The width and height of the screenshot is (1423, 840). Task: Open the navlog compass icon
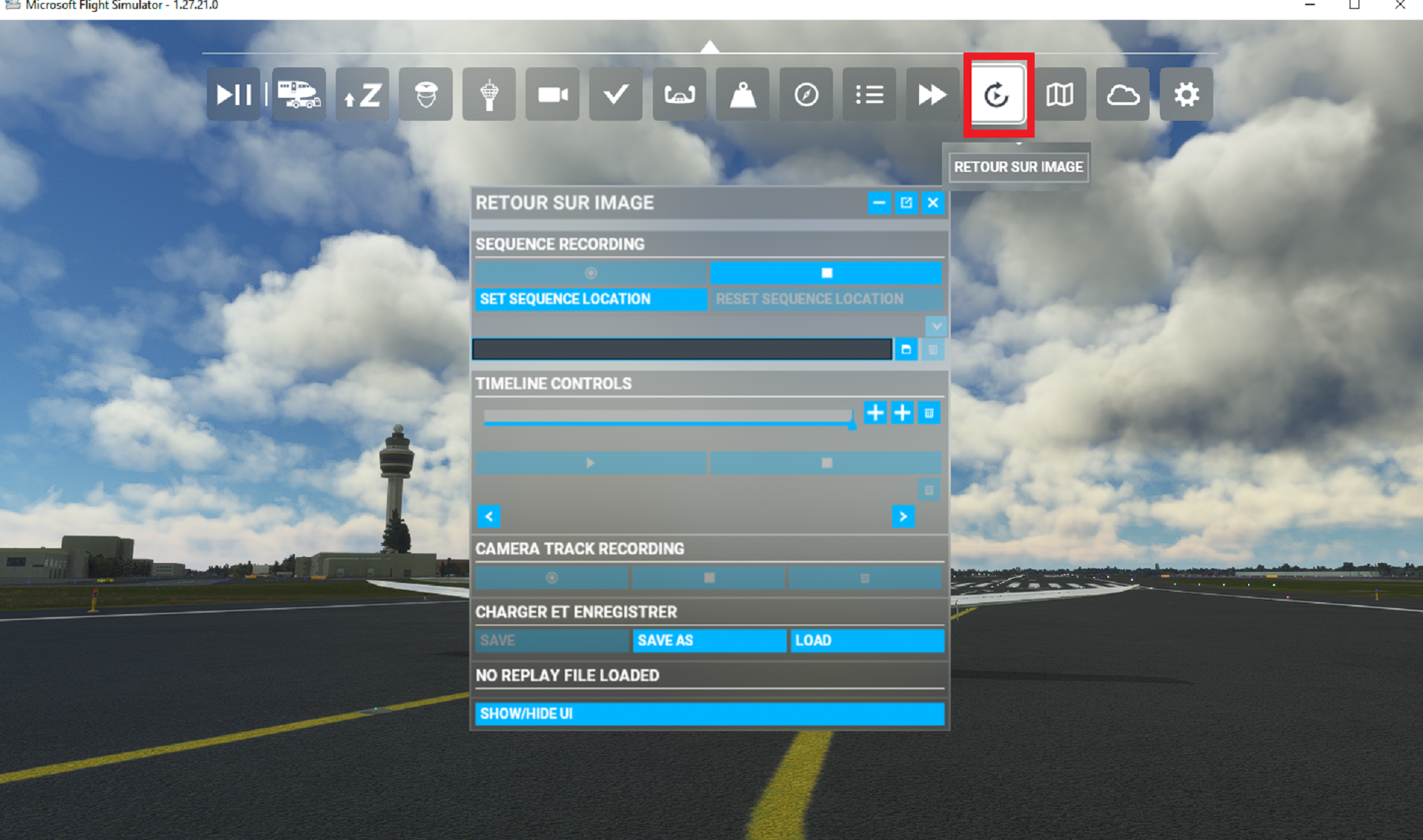806,94
